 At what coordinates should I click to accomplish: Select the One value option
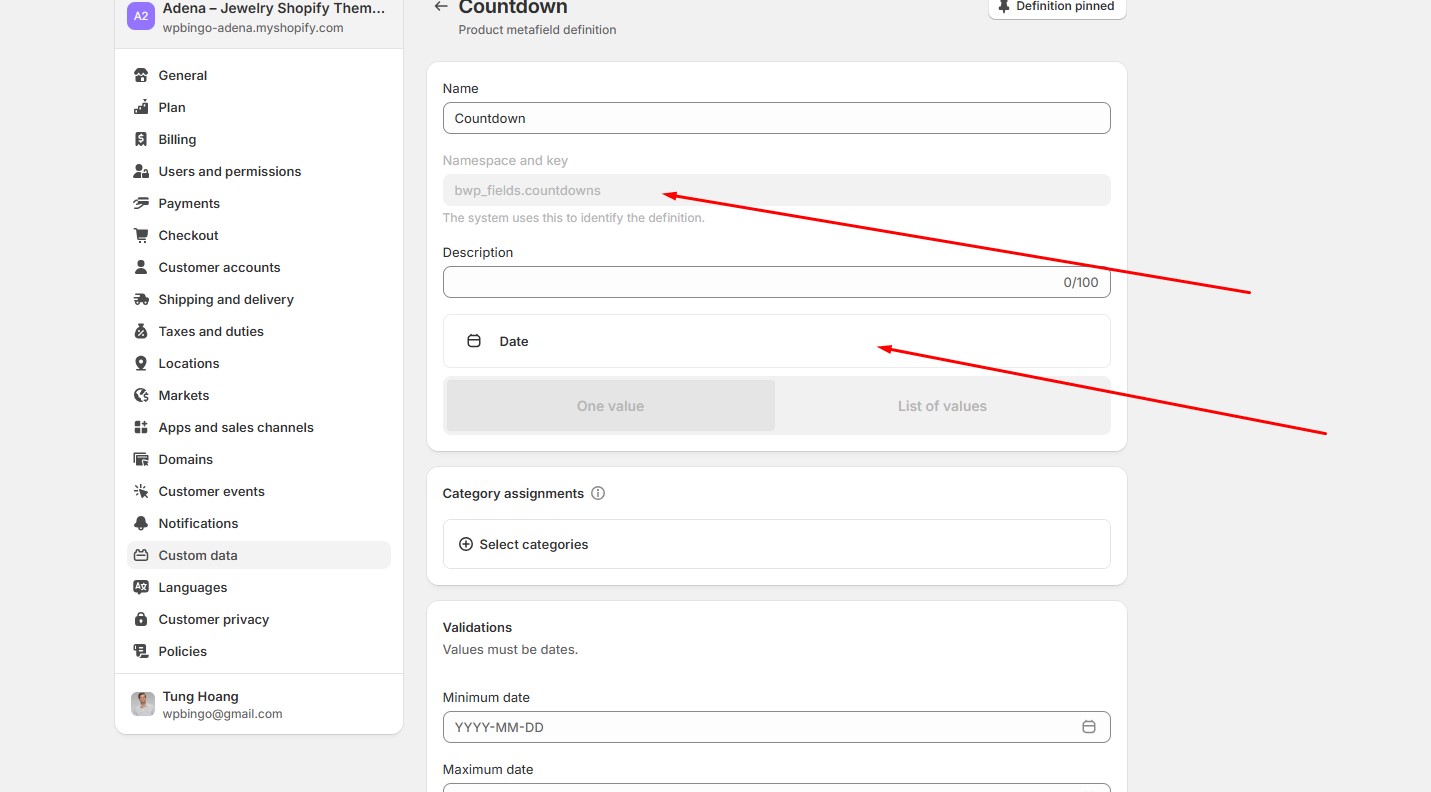pyautogui.click(x=610, y=406)
